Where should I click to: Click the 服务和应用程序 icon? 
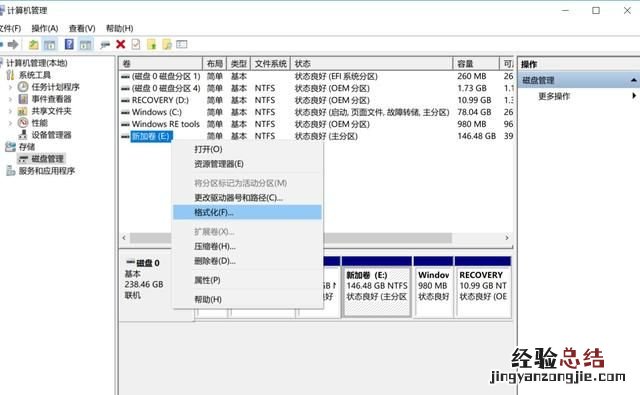pyautogui.click(x=11, y=171)
